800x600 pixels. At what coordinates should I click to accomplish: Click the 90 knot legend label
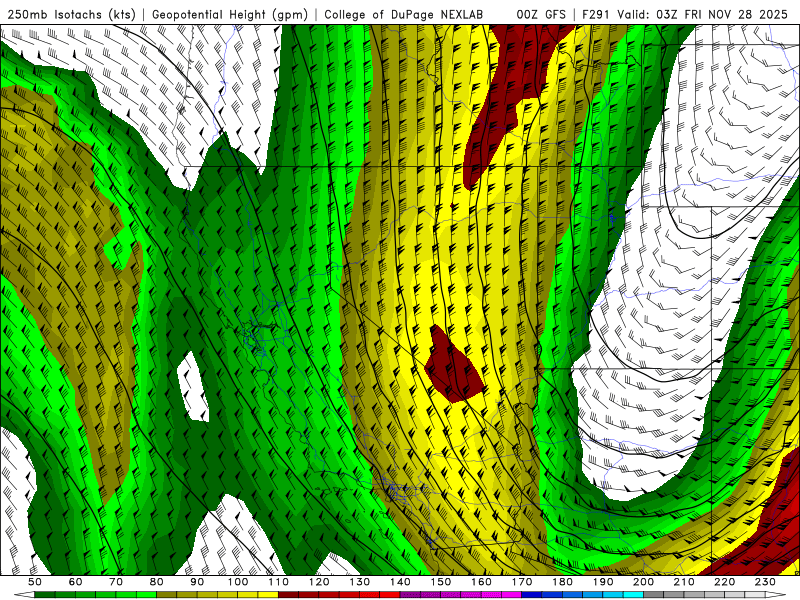click(197, 582)
